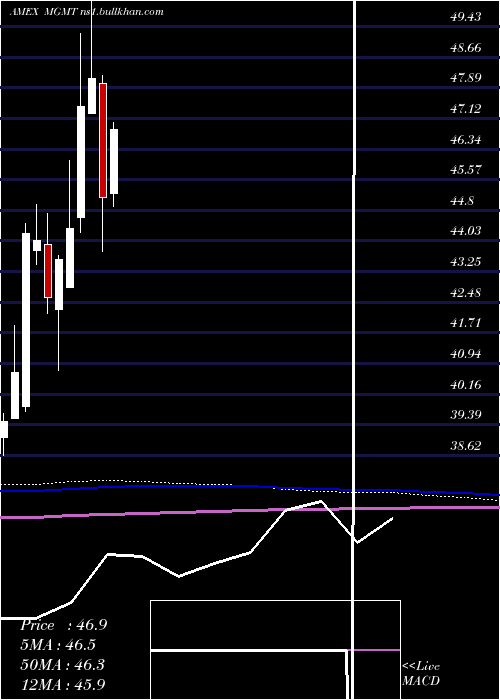This screenshot has height=700, width=500.
Task: Click the 40.94 price axis label
Action: point(466,354)
